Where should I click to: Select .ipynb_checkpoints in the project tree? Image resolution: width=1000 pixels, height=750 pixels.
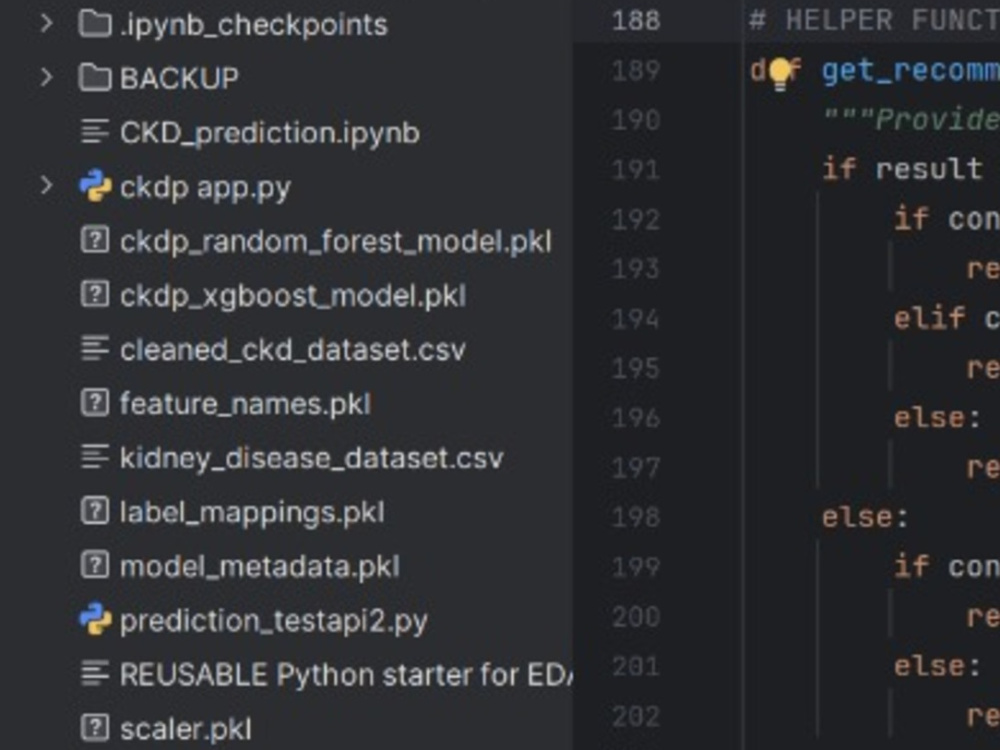coord(253,25)
